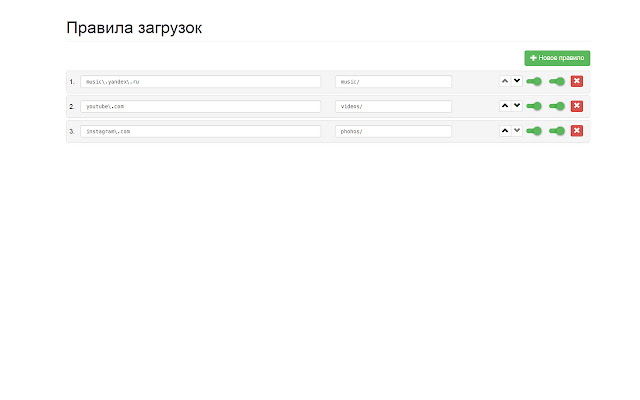Toggle second switch of youtube.com rule
The image size is (640, 400).
(x=557, y=106)
